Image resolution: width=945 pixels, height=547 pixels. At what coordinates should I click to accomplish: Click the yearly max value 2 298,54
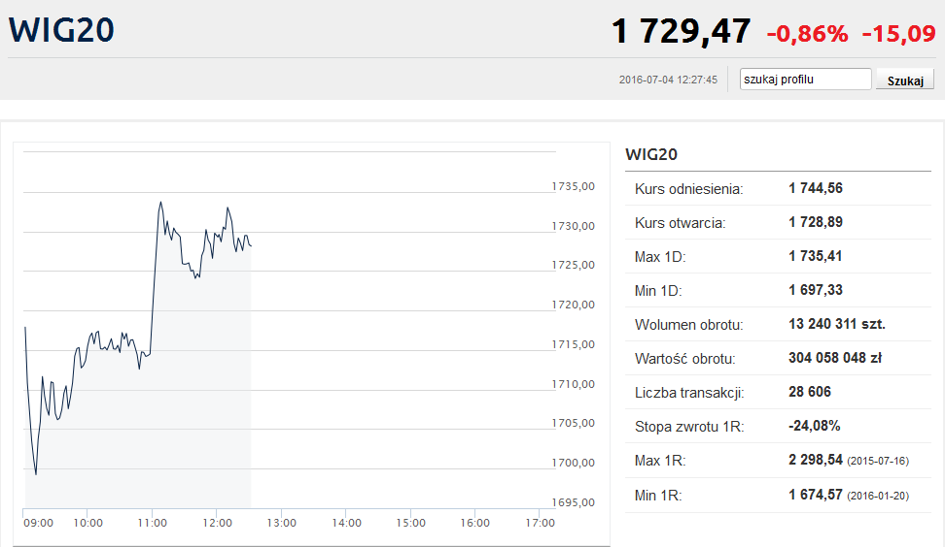click(815, 460)
